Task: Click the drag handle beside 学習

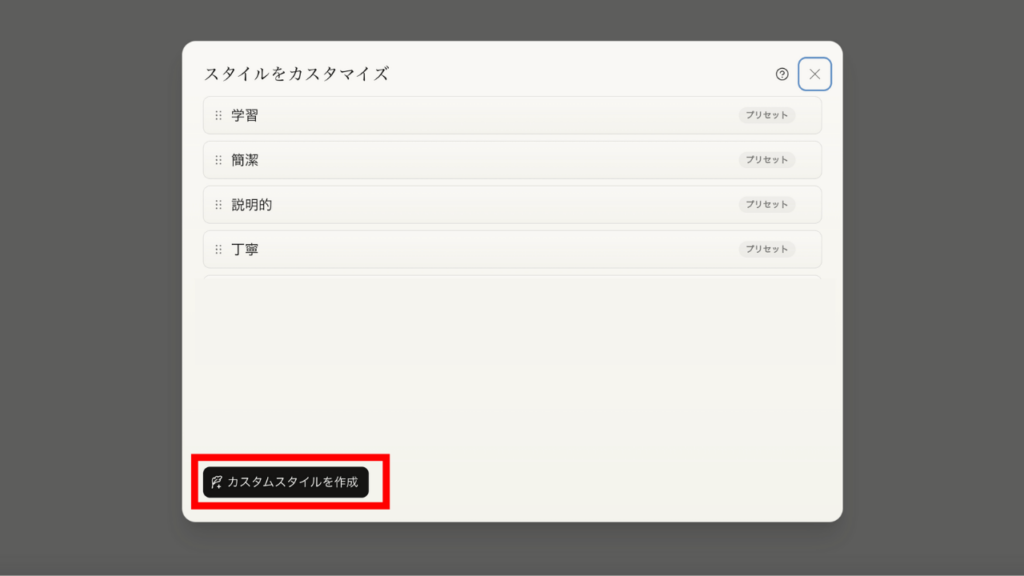Action: pyautogui.click(x=219, y=115)
